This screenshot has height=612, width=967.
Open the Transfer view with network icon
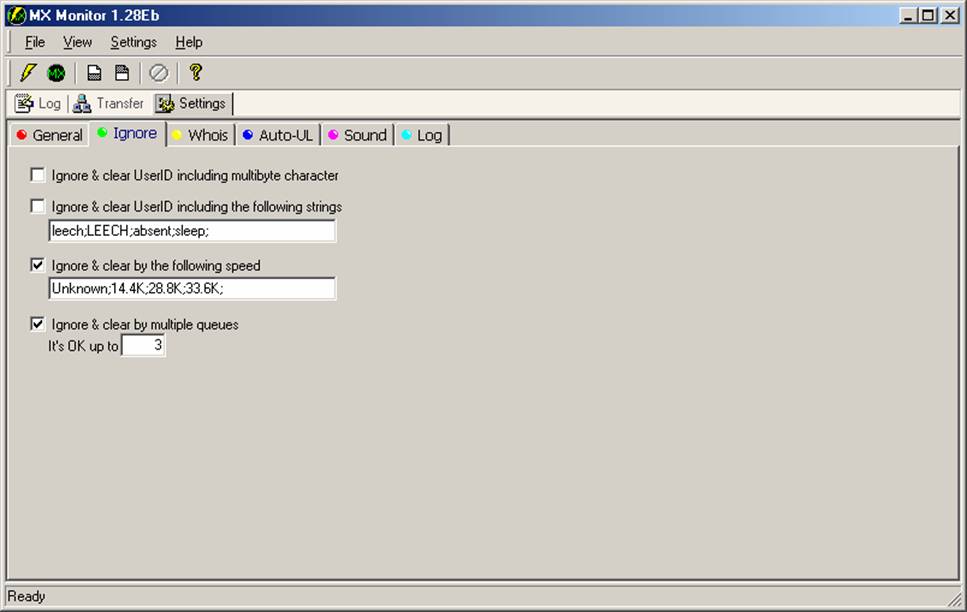(x=109, y=104)
